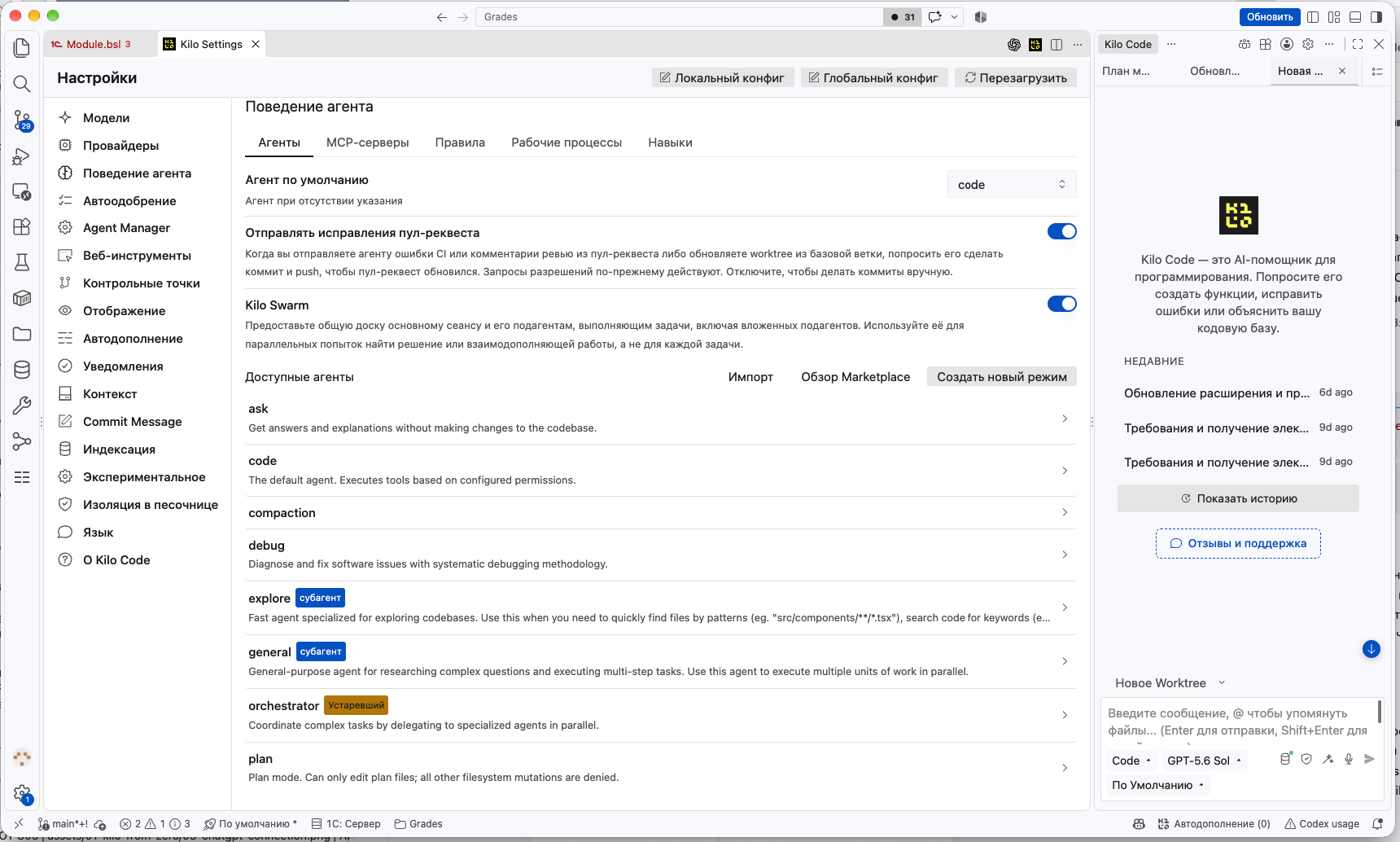Click the Kilo Code icon in editor toolbar
The image size is (1400, 842).
pyautogui.click(x=1035, y=45)
